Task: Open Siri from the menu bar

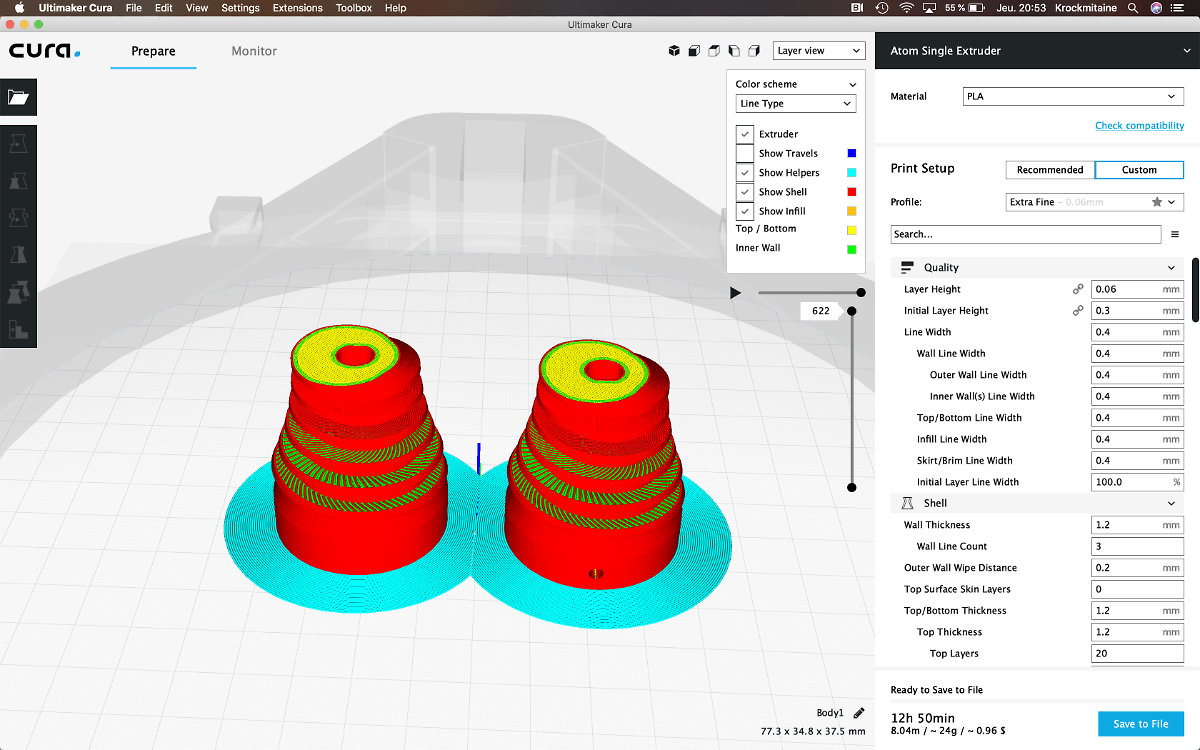Action: [x=1156, y=8]
